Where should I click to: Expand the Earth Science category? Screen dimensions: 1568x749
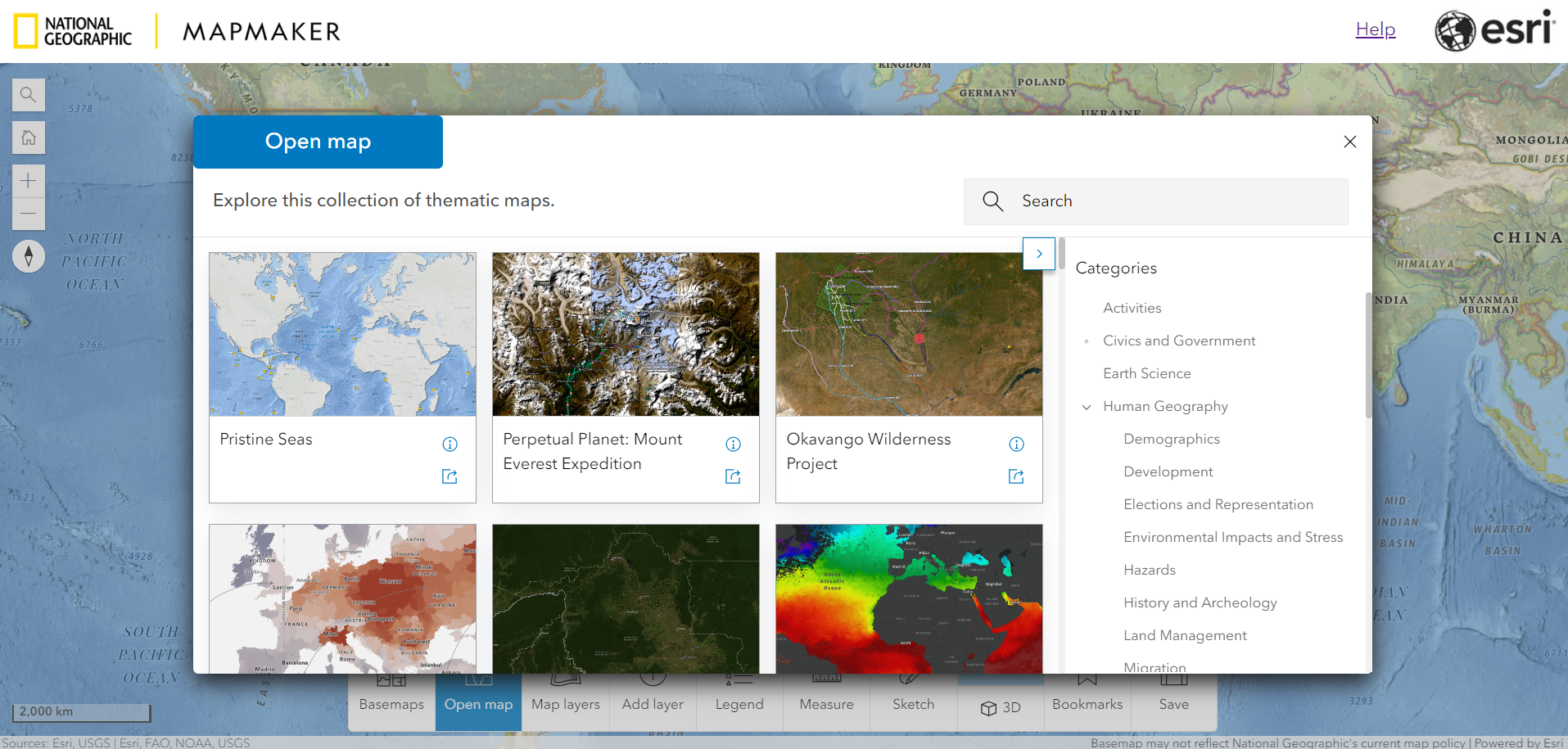(x=1146, y=373)
